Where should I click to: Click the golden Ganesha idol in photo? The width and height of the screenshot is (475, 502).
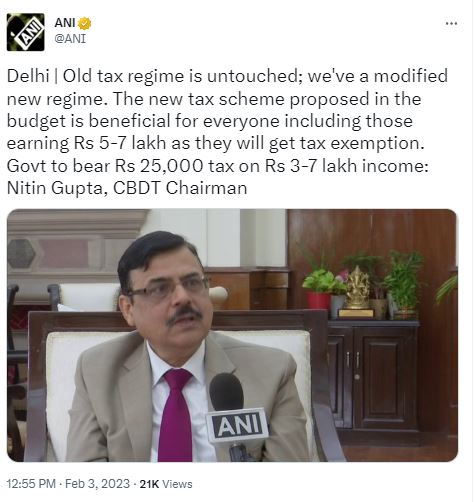[x=357, y=291]
